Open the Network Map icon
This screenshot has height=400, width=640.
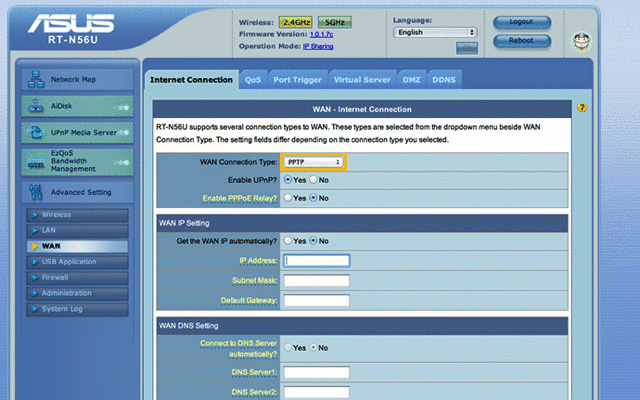coord(33,79)
